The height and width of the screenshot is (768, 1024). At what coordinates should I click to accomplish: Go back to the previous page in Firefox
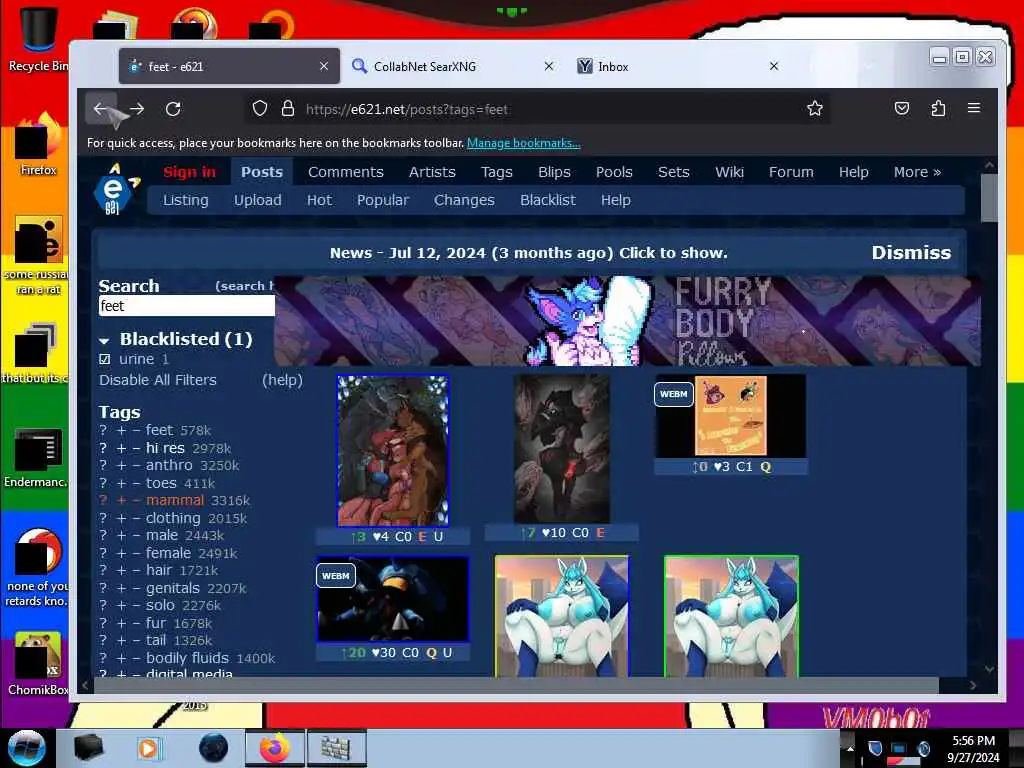[x=101, y=108]
